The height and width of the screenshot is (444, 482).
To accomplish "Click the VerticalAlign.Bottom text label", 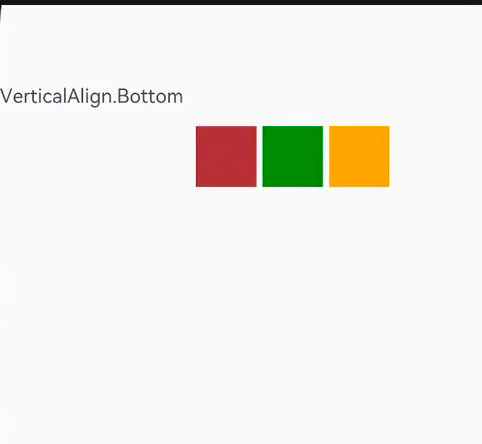I will (91, 97).
